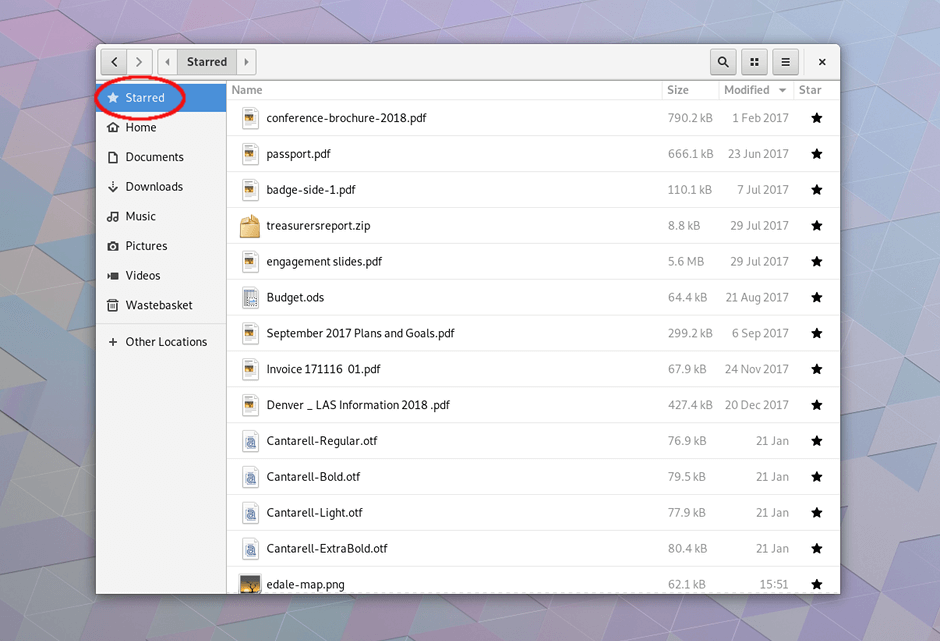This screenshot has height=641, width=940.
Task: Click Modified column sort arrow
Action: coord(782,91)
